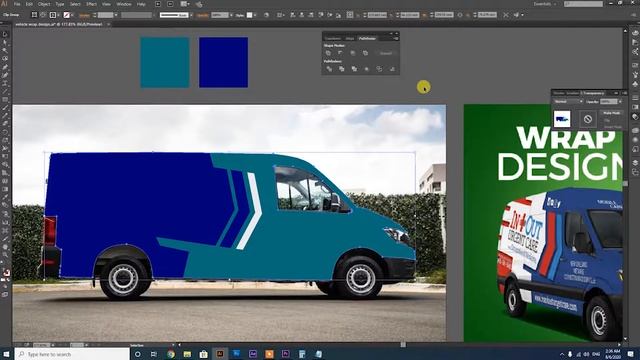Click the search field in top bar

(583, 4)
